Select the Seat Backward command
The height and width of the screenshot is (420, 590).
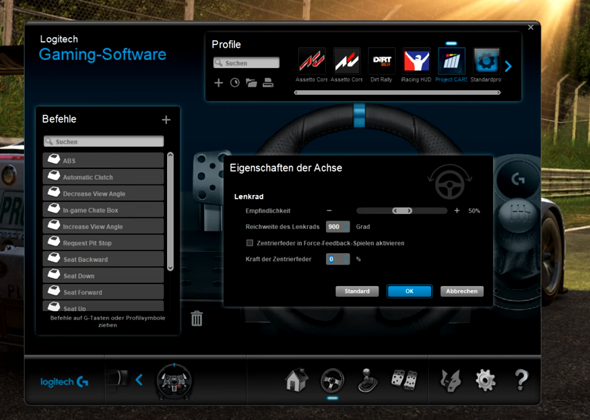tap(103, 259)
